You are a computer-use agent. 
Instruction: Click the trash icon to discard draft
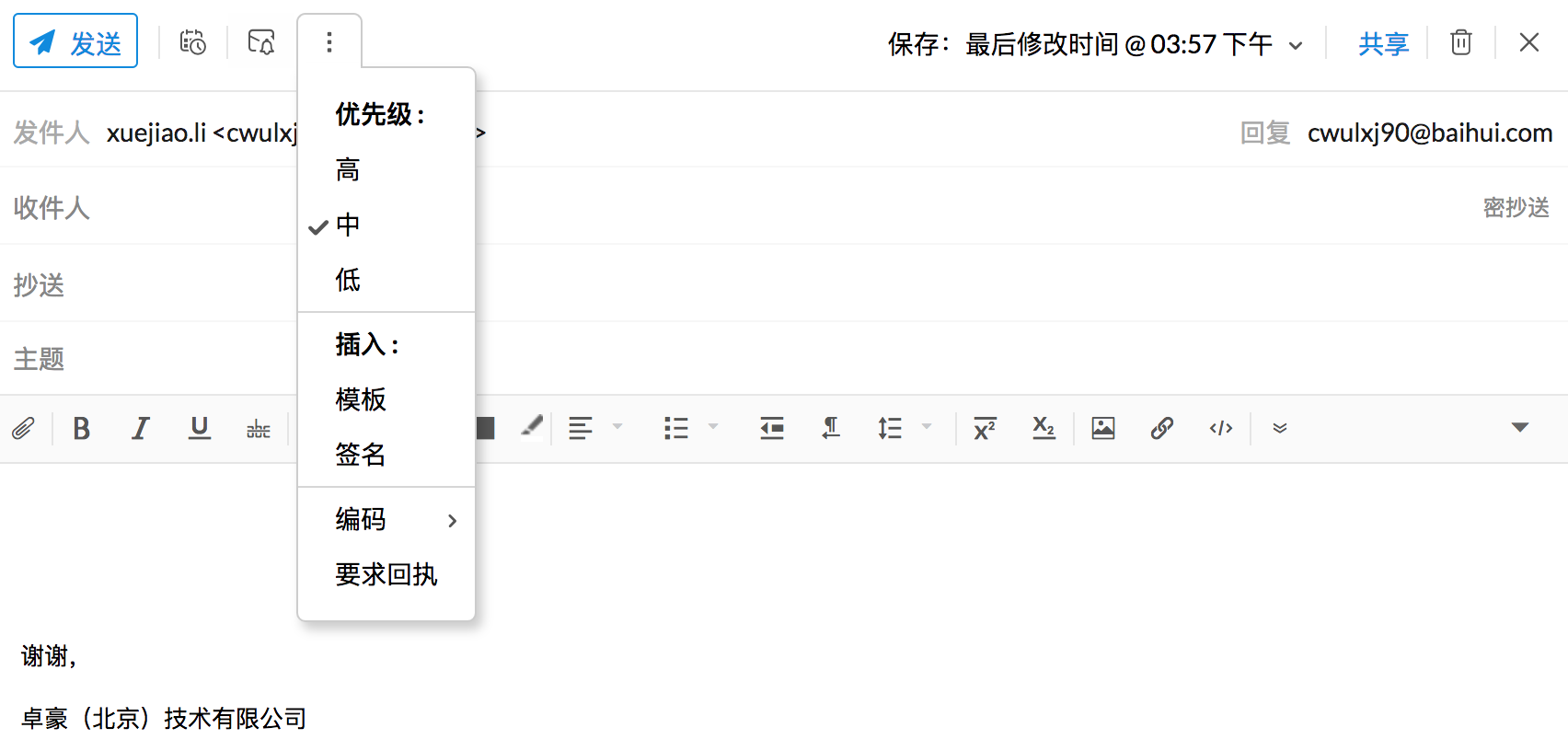pyautogui.click(x=1460, y=42)
